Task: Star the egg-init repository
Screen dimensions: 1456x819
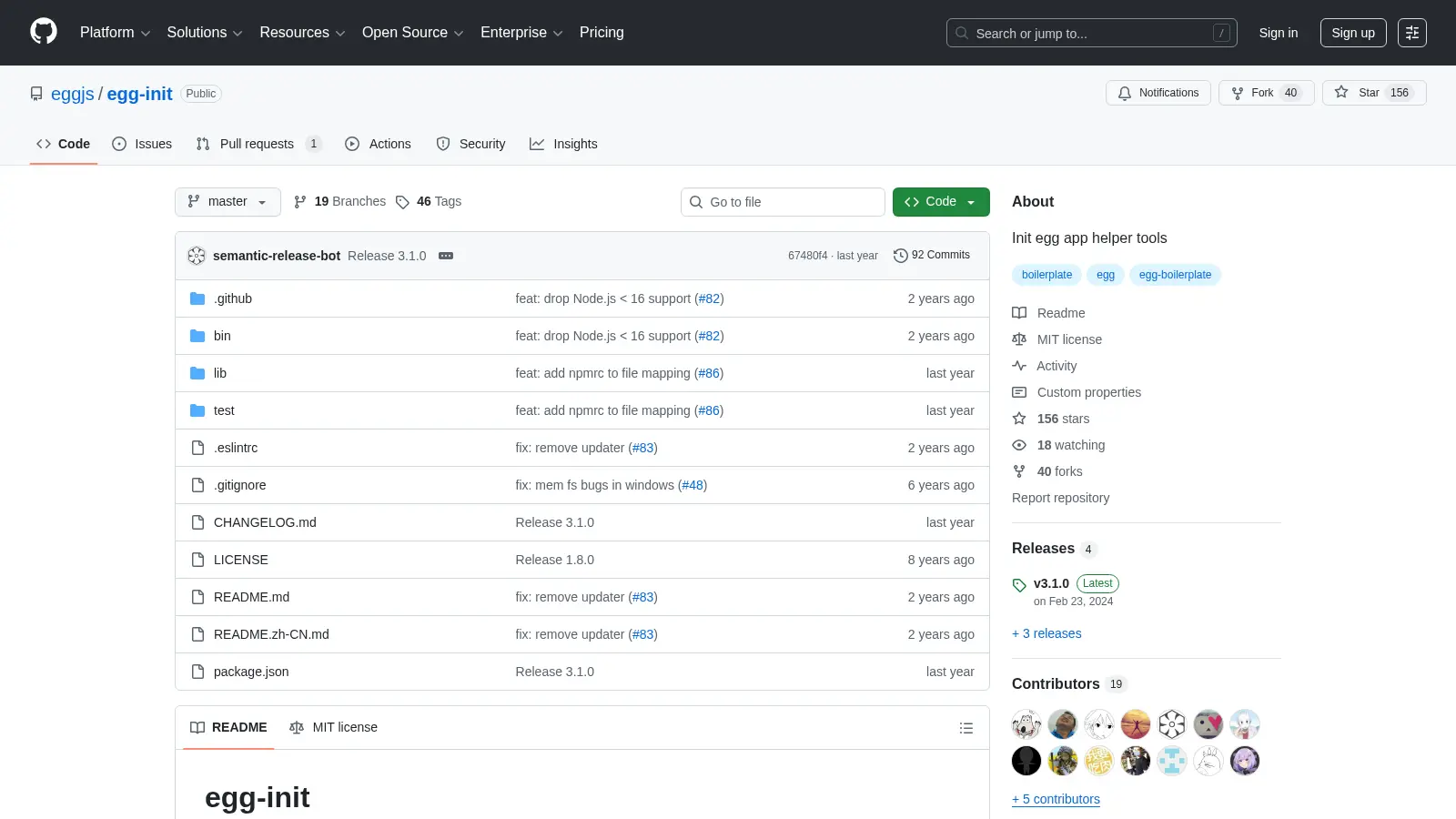Action: [x=1374, y=93]
